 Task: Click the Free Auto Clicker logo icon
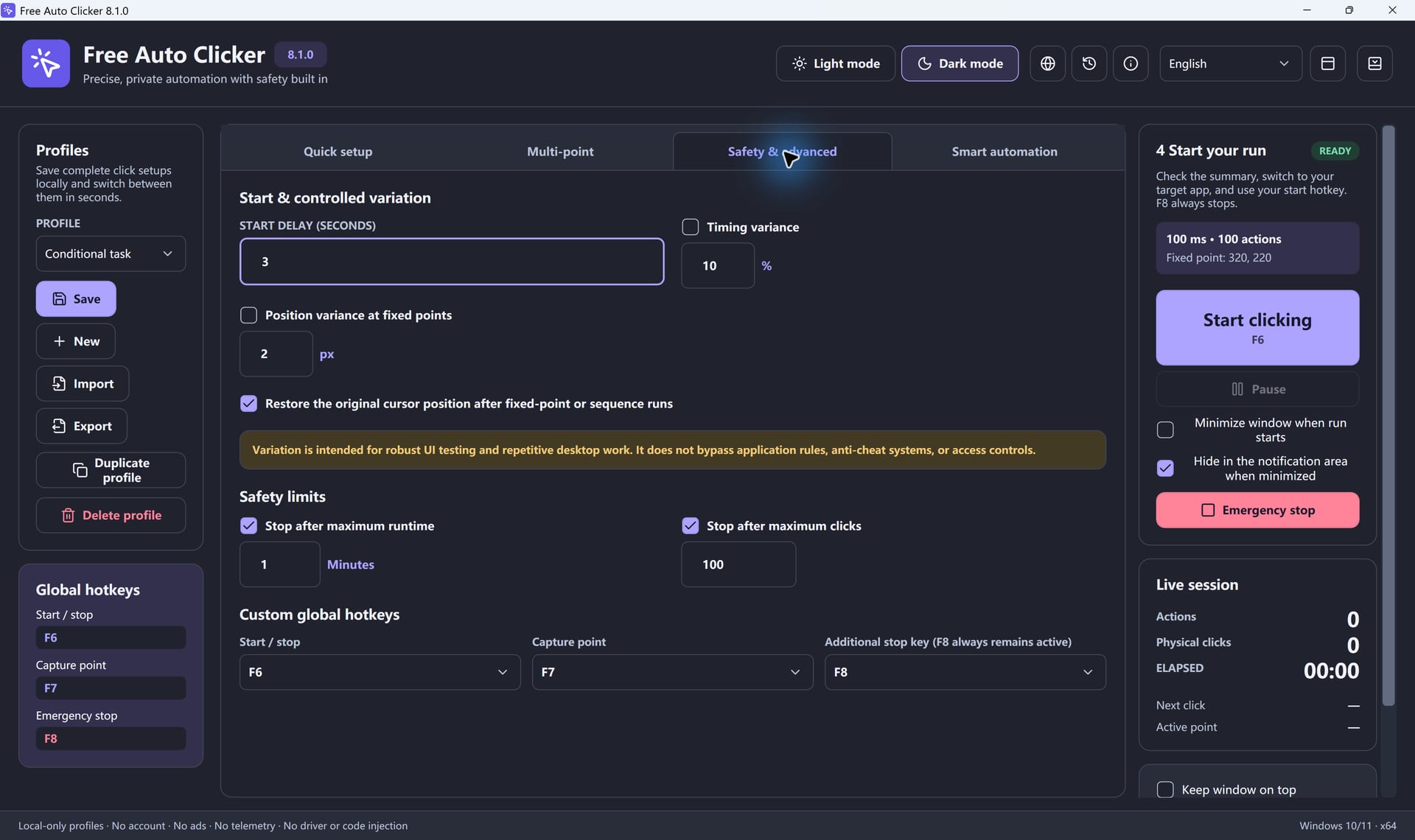click(46, 63)
